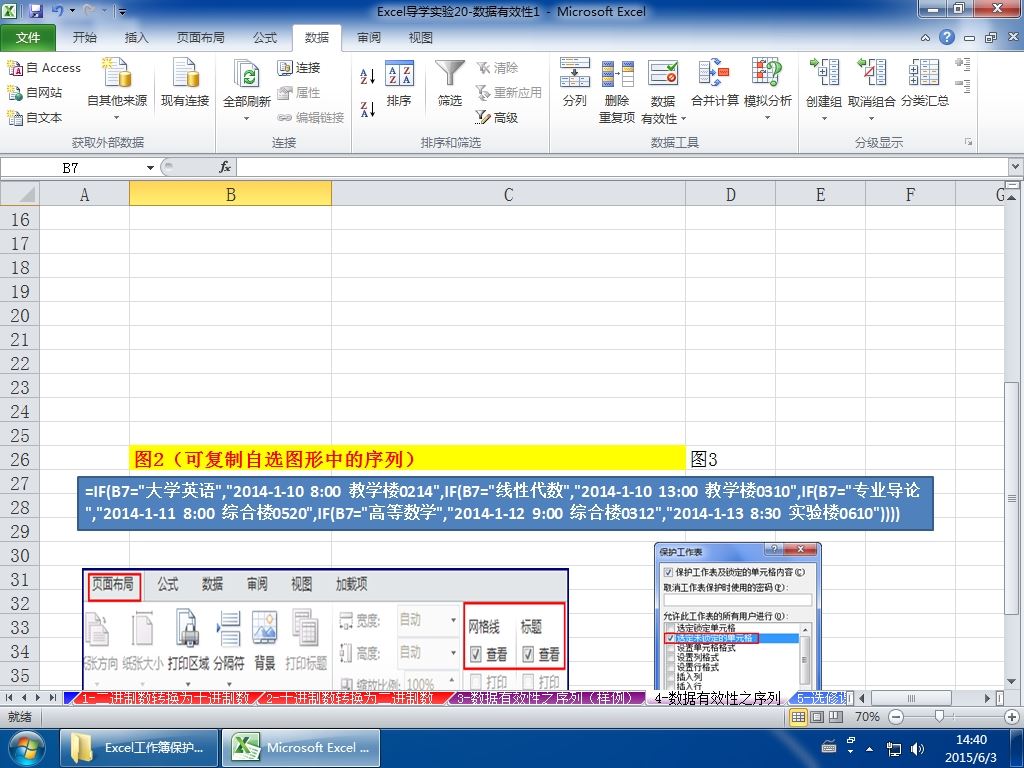Click the What-If Analysis (模拟分析) icon
1024x768 pixels.
pos(767,73)
